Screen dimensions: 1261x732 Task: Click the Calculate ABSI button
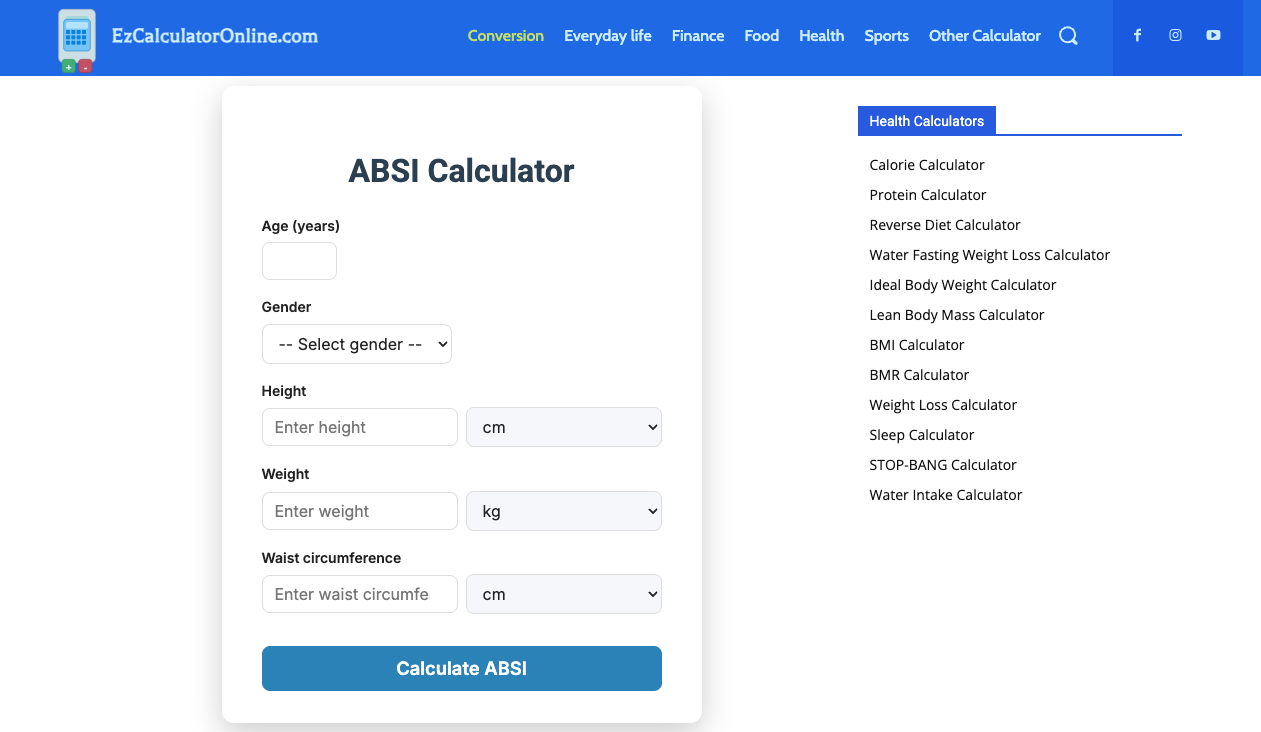point(462,668)
